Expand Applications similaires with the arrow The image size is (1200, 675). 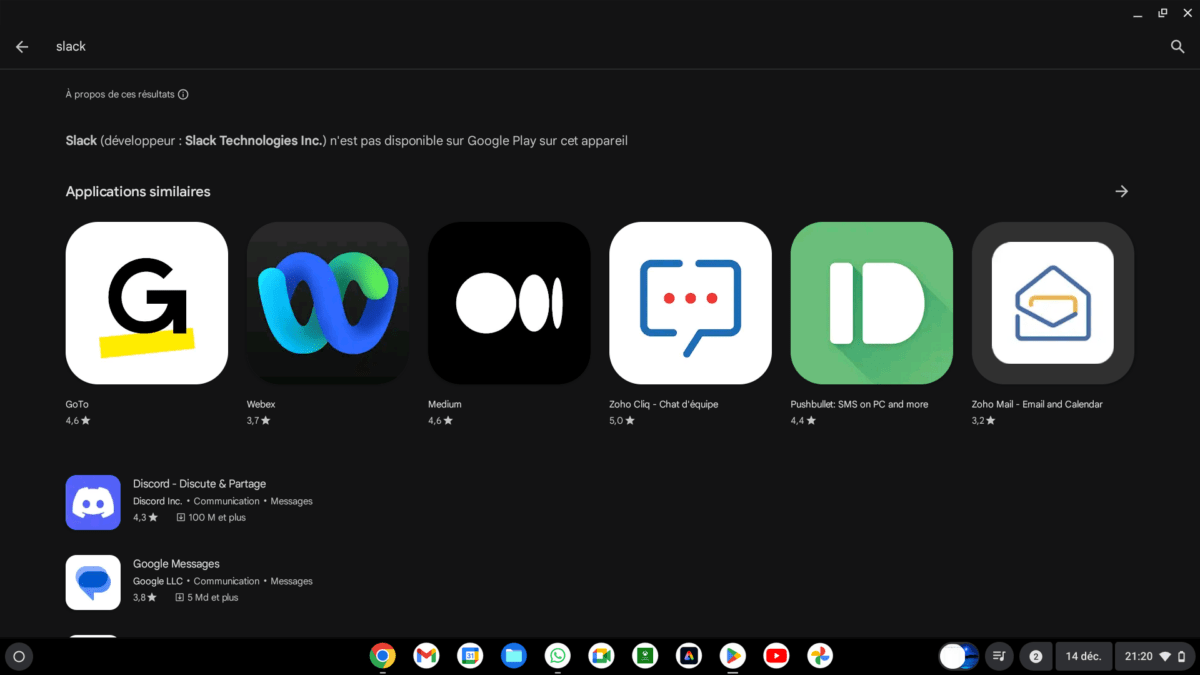1121,191
